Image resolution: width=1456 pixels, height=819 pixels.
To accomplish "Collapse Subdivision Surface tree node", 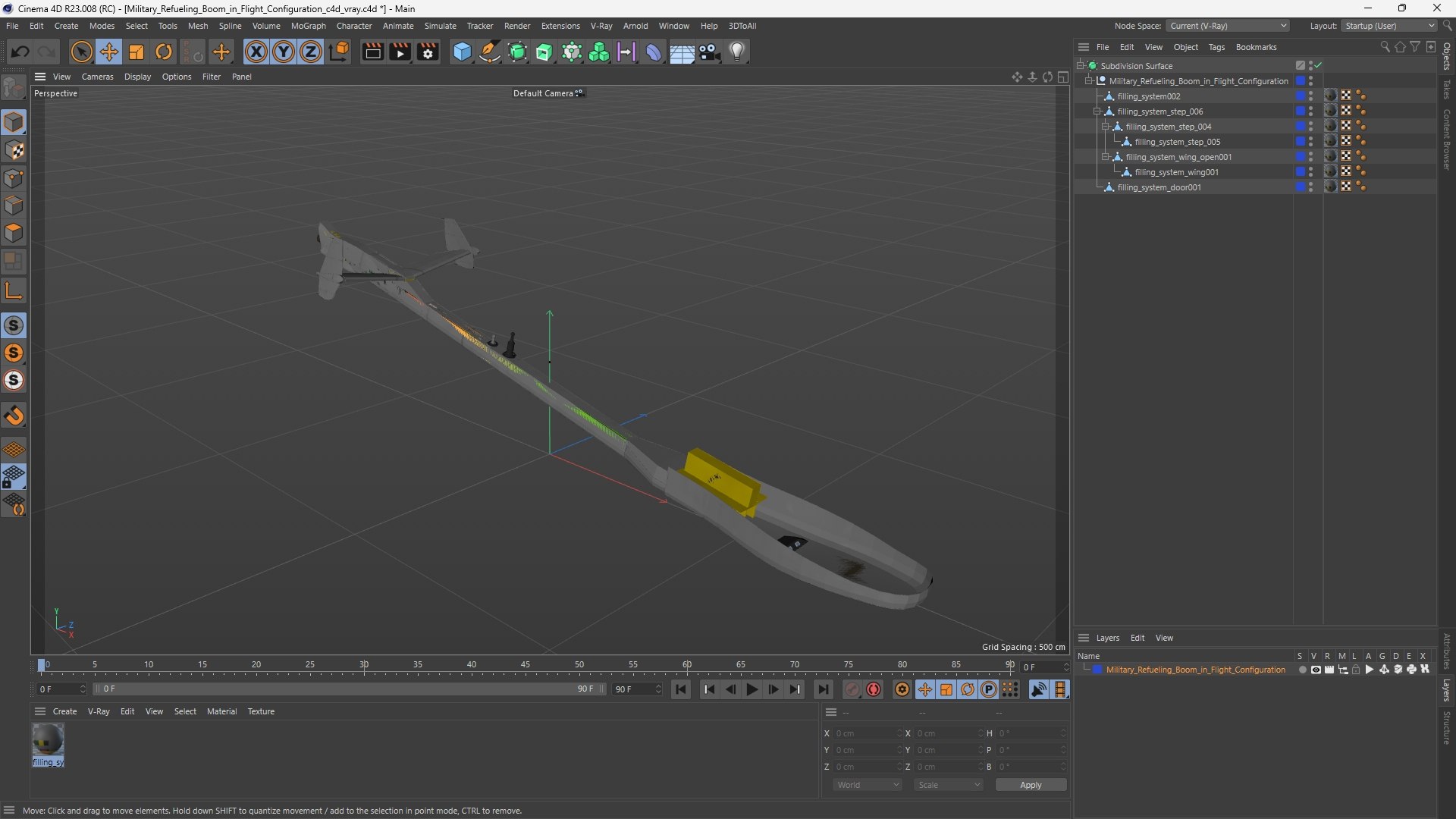I will point(1080,66).
